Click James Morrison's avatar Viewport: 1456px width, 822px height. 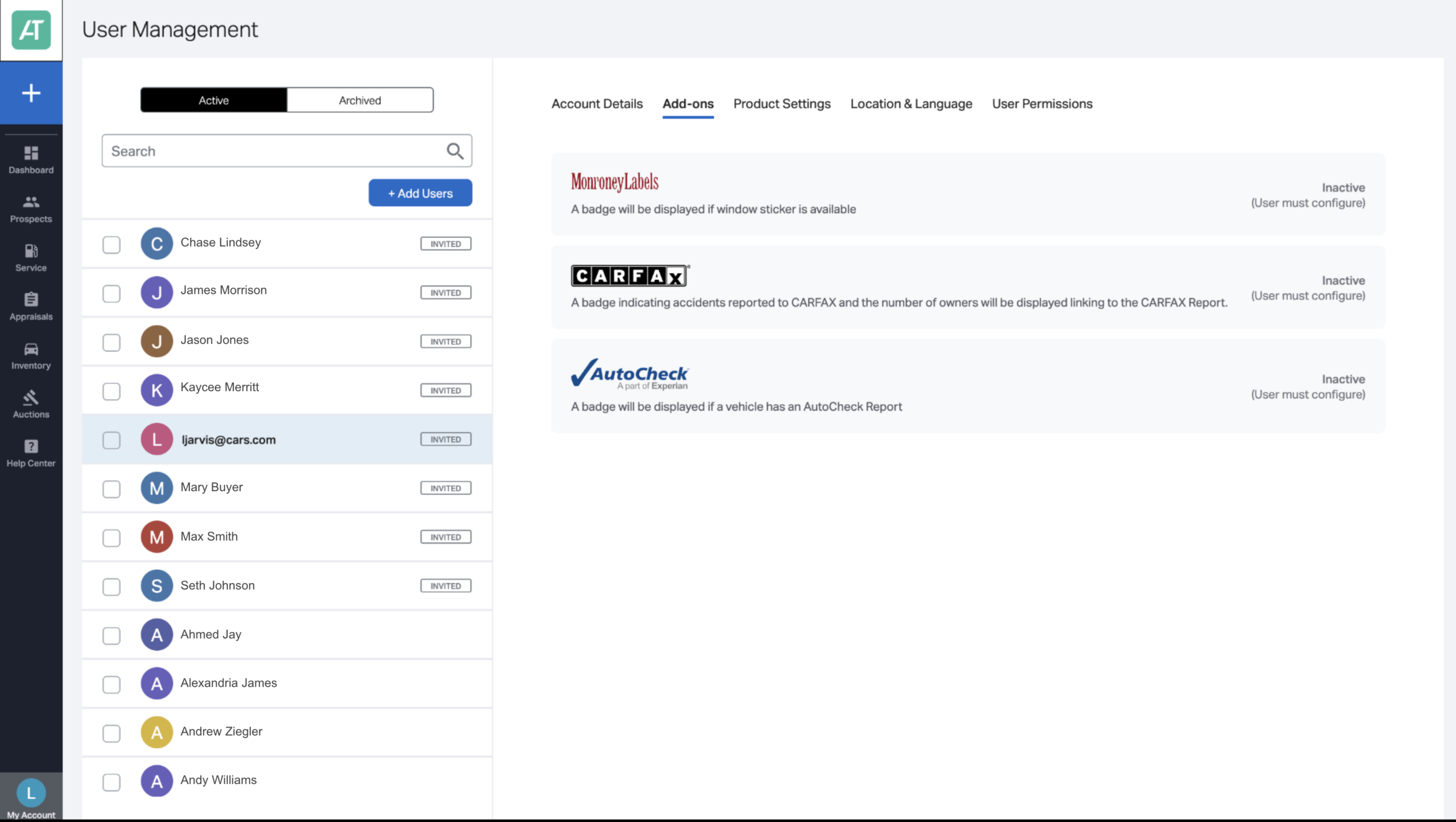pos(157,293)
